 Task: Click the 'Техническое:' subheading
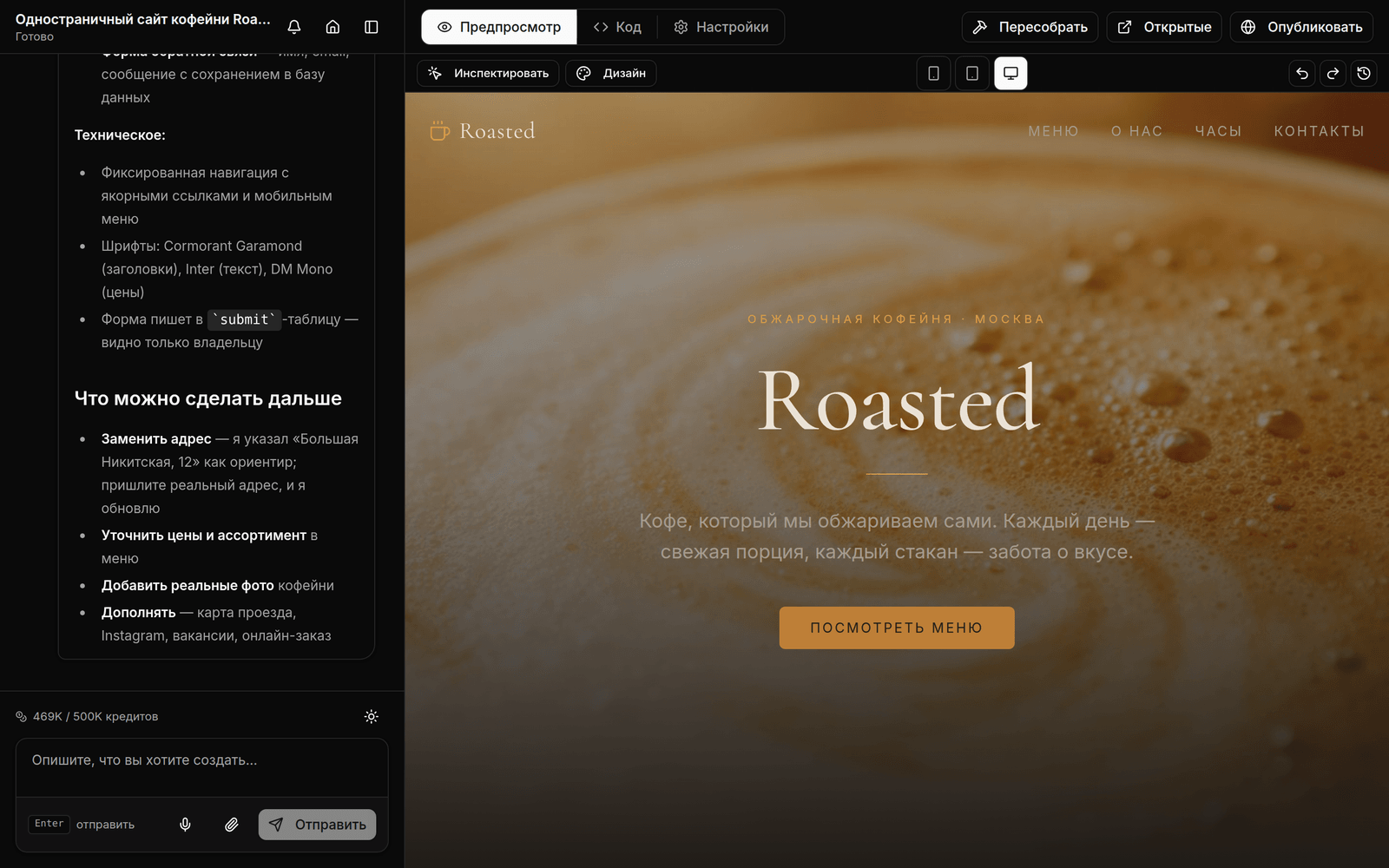(x=120, y=135)
